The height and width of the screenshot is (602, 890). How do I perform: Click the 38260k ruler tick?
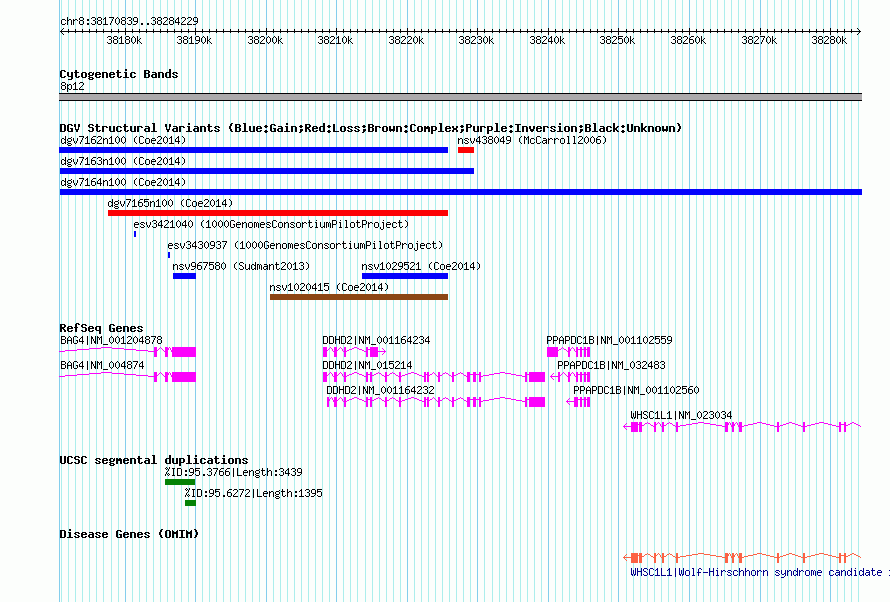pos(689,40)
